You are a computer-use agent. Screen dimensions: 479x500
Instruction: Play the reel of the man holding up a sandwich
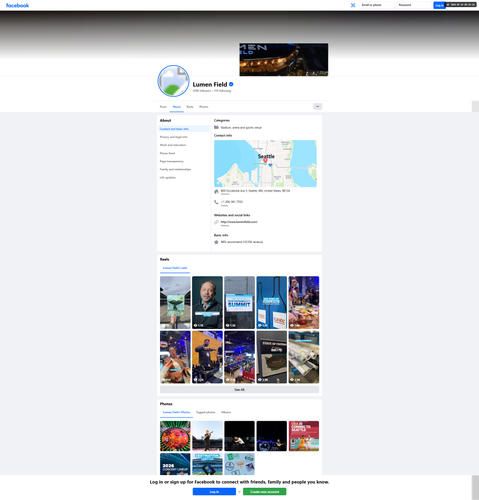pyautogui.click(x=175, y=357)
